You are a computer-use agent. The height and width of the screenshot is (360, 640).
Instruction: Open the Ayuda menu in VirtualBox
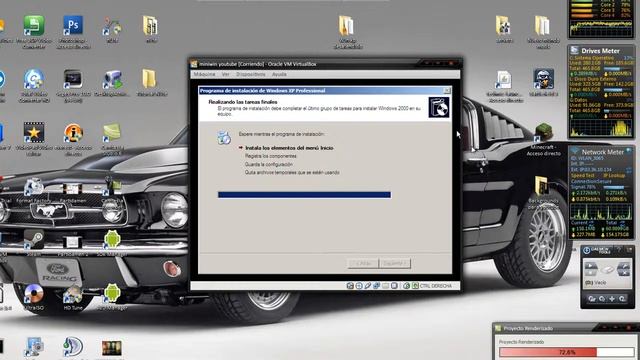point(279,74)
